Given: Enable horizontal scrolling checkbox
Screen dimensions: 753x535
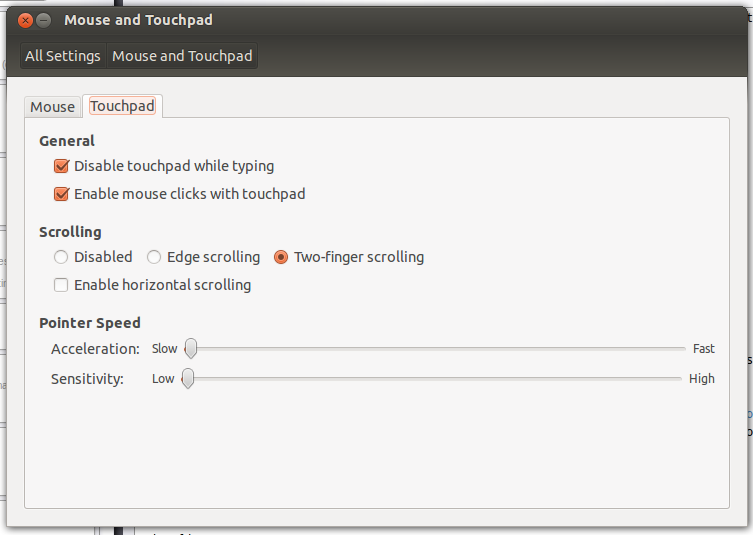Looking at the screenshot, I should pos(61,285).
